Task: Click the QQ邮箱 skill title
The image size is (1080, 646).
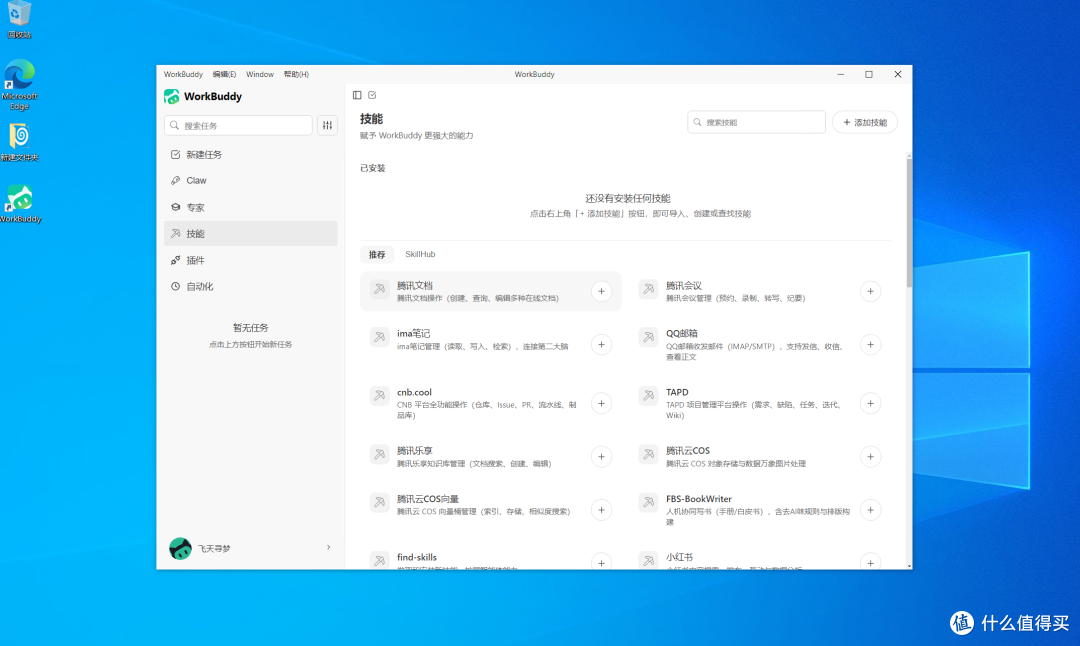Action: coord(682,333)
